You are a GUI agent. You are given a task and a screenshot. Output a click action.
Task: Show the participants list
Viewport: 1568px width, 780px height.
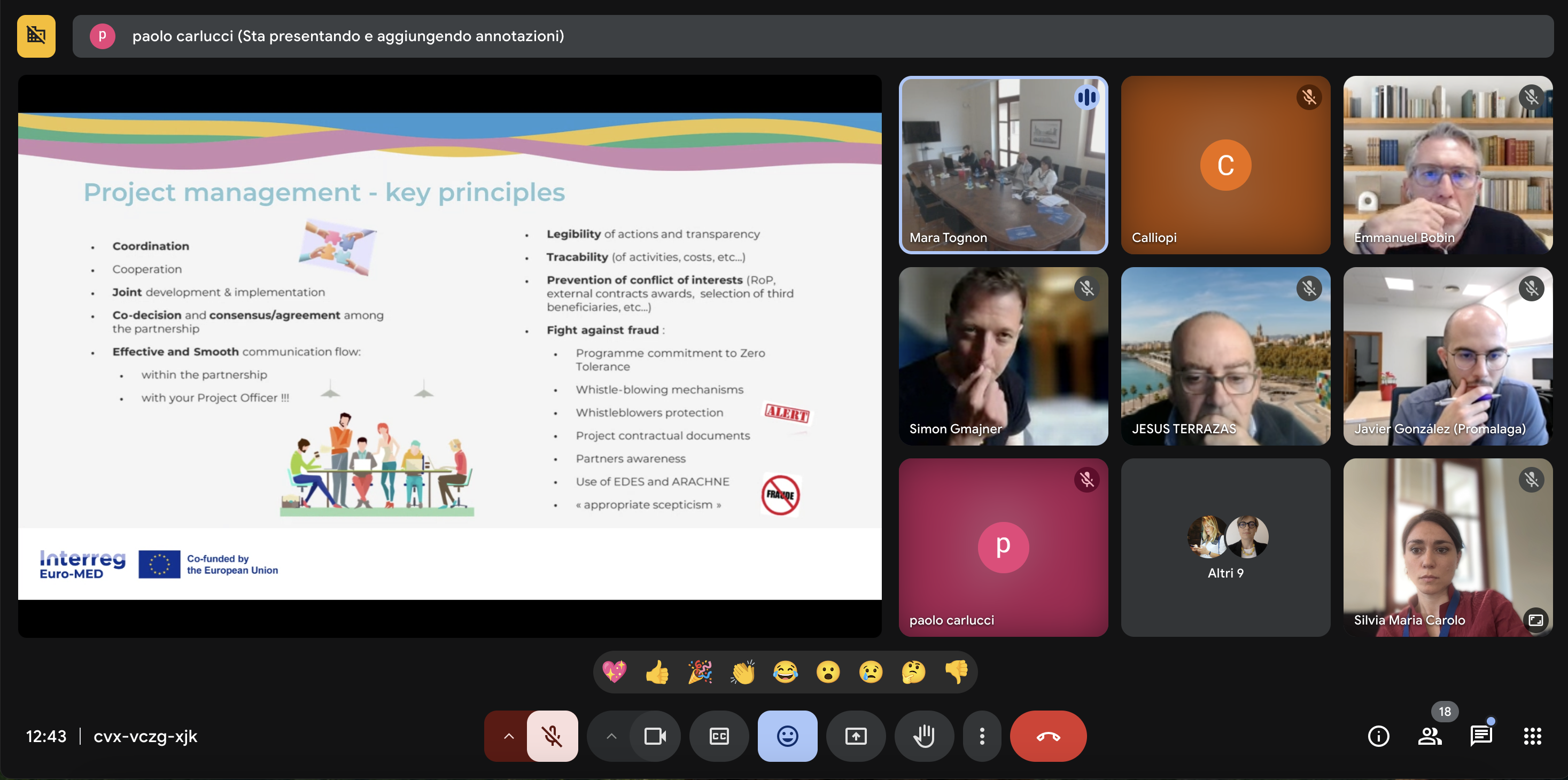click(1430, 736)
